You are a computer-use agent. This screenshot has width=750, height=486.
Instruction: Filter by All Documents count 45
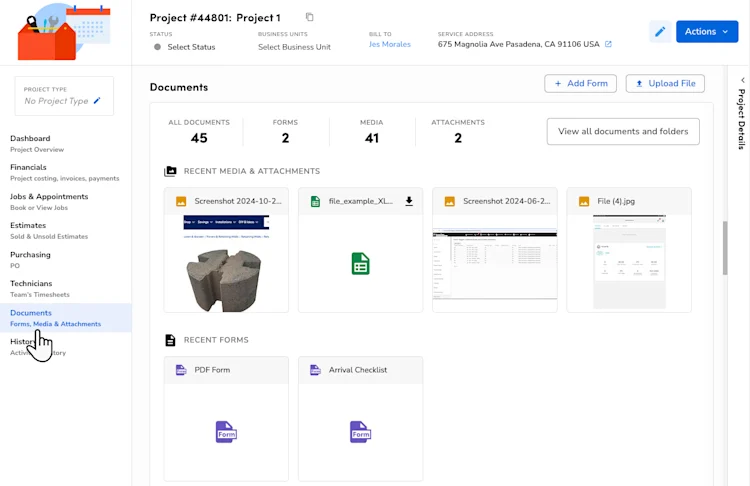tap(199, 132)
